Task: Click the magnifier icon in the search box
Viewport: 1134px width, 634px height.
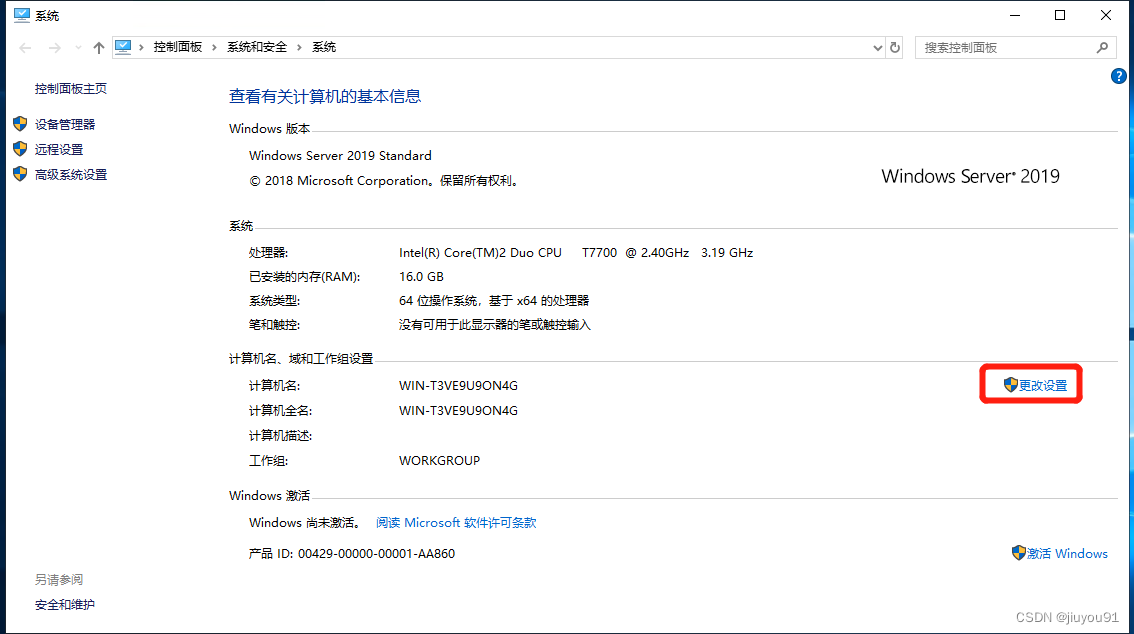Action: point(1102,47)
